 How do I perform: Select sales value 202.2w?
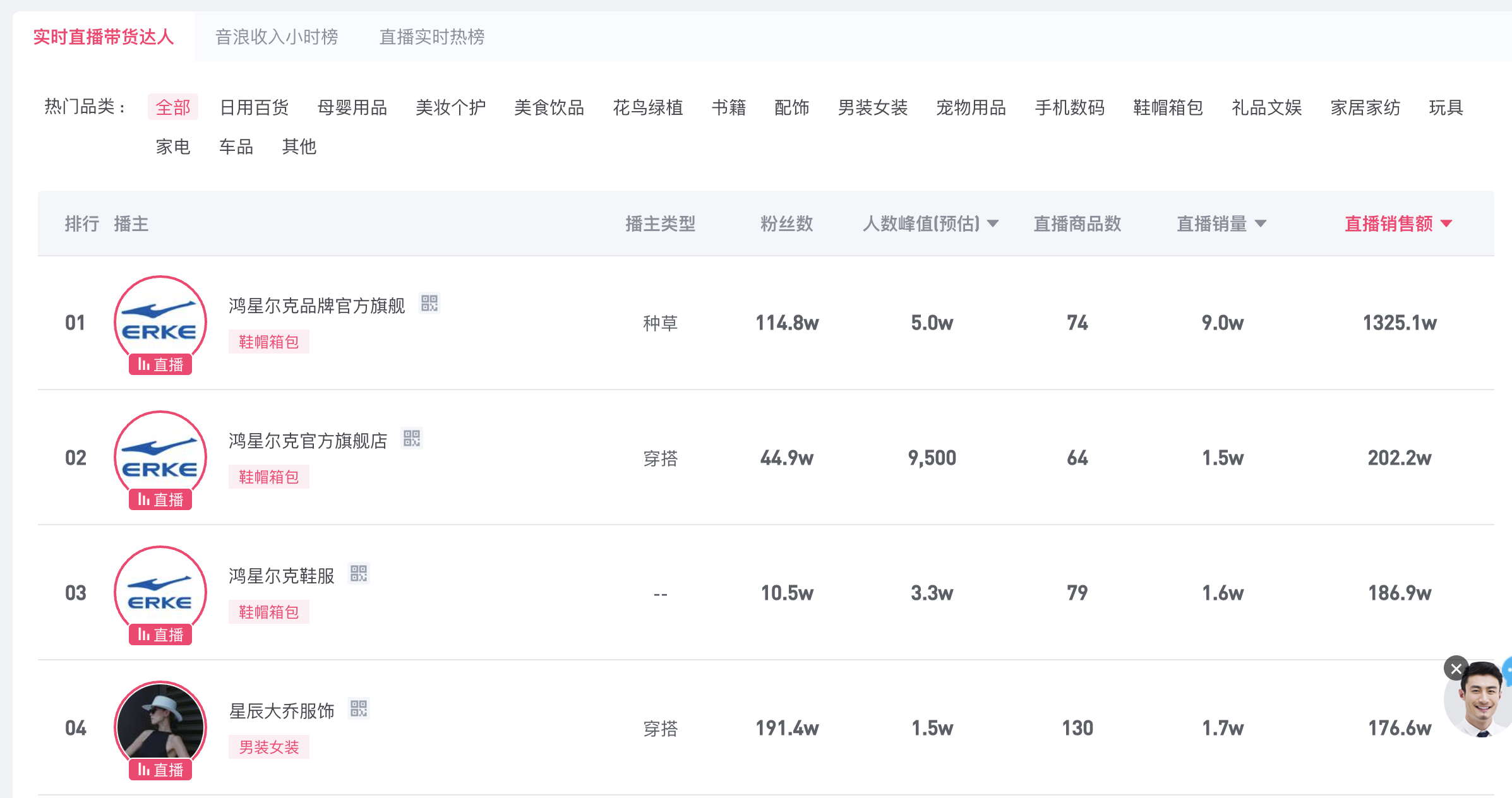pyautogui.click(x=1400, y=458)
